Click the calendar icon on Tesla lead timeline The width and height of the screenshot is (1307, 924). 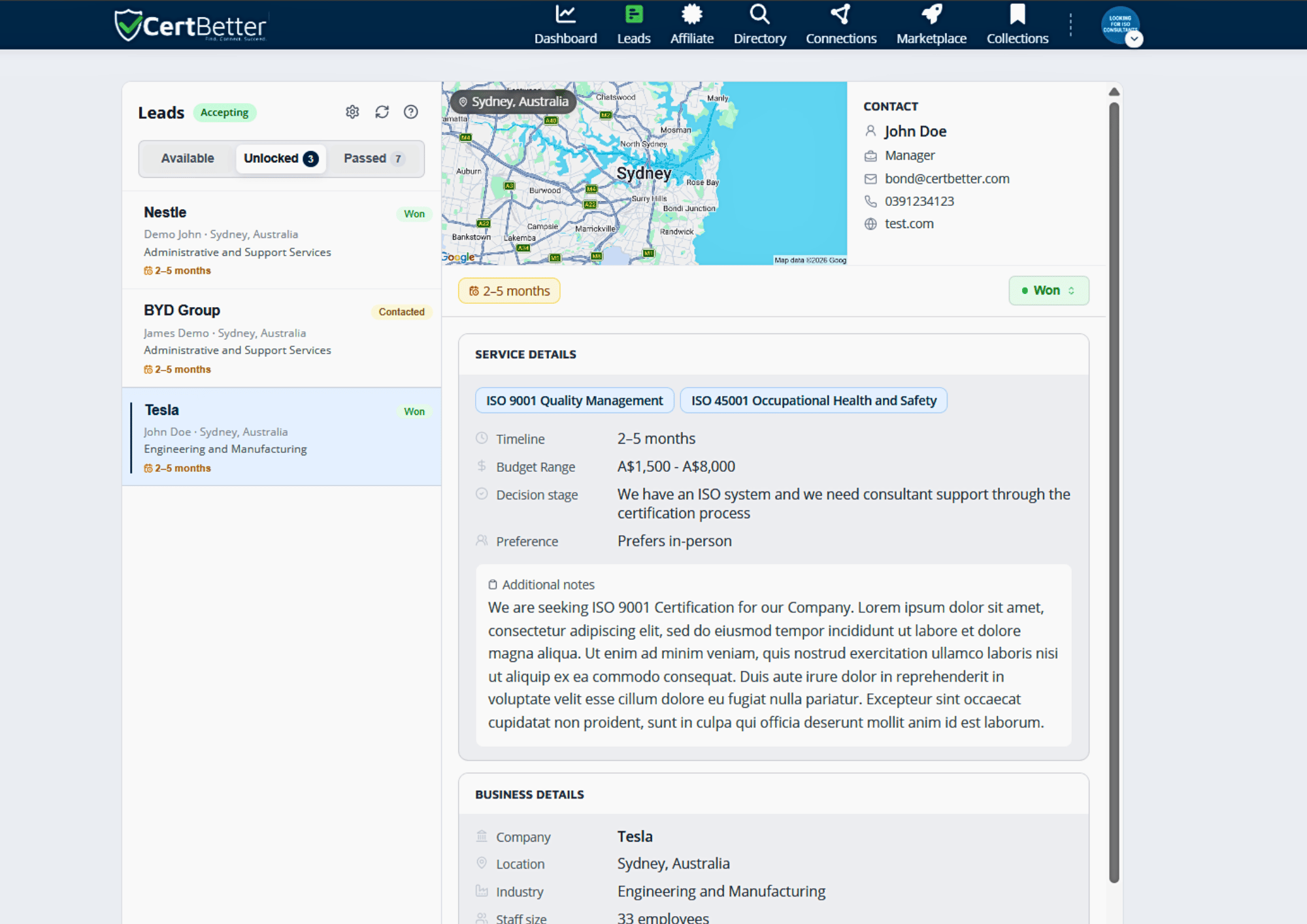point(148,468)
